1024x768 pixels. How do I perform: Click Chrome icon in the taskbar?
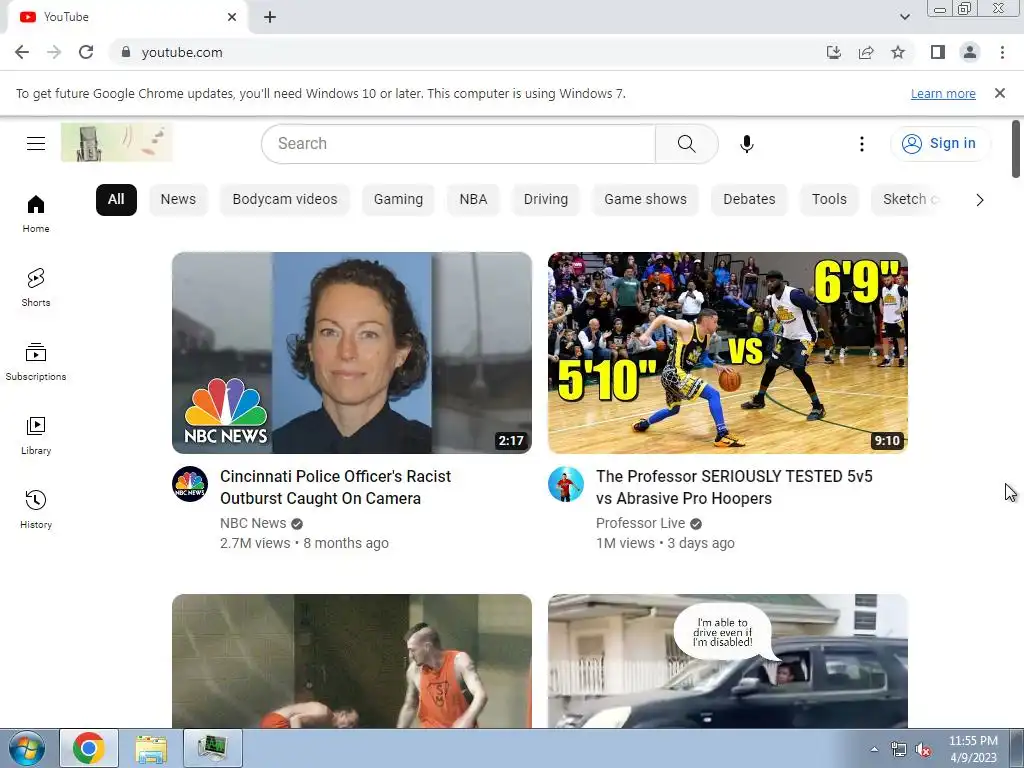(x=89, y=748)
